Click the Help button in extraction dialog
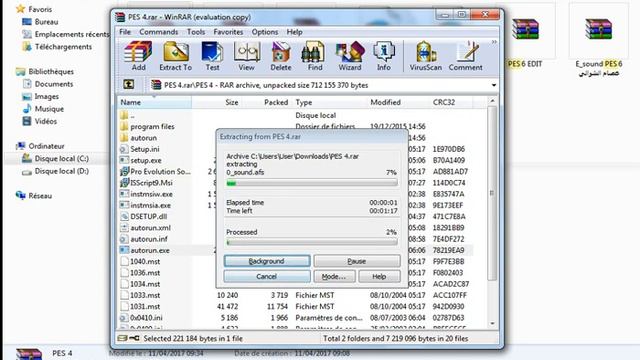640x360 pixels. [x=379, y=277]
